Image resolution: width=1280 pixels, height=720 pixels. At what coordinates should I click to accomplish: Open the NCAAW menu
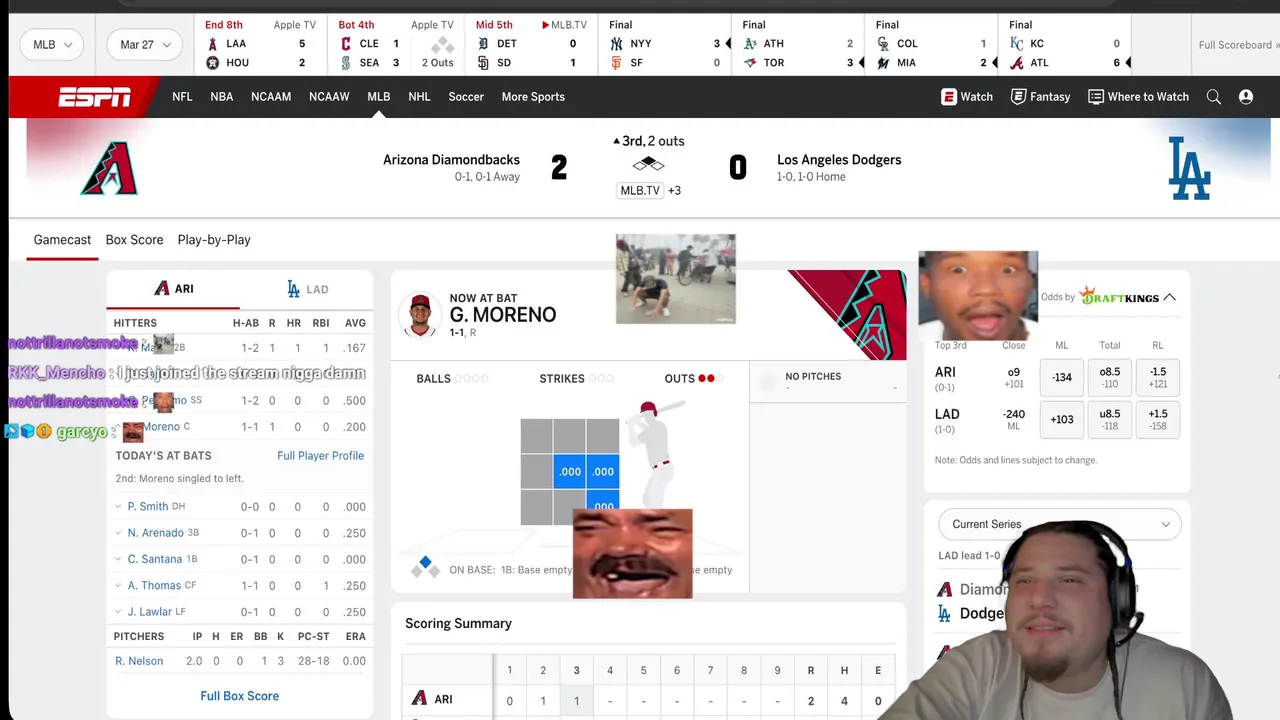[329, 97]
